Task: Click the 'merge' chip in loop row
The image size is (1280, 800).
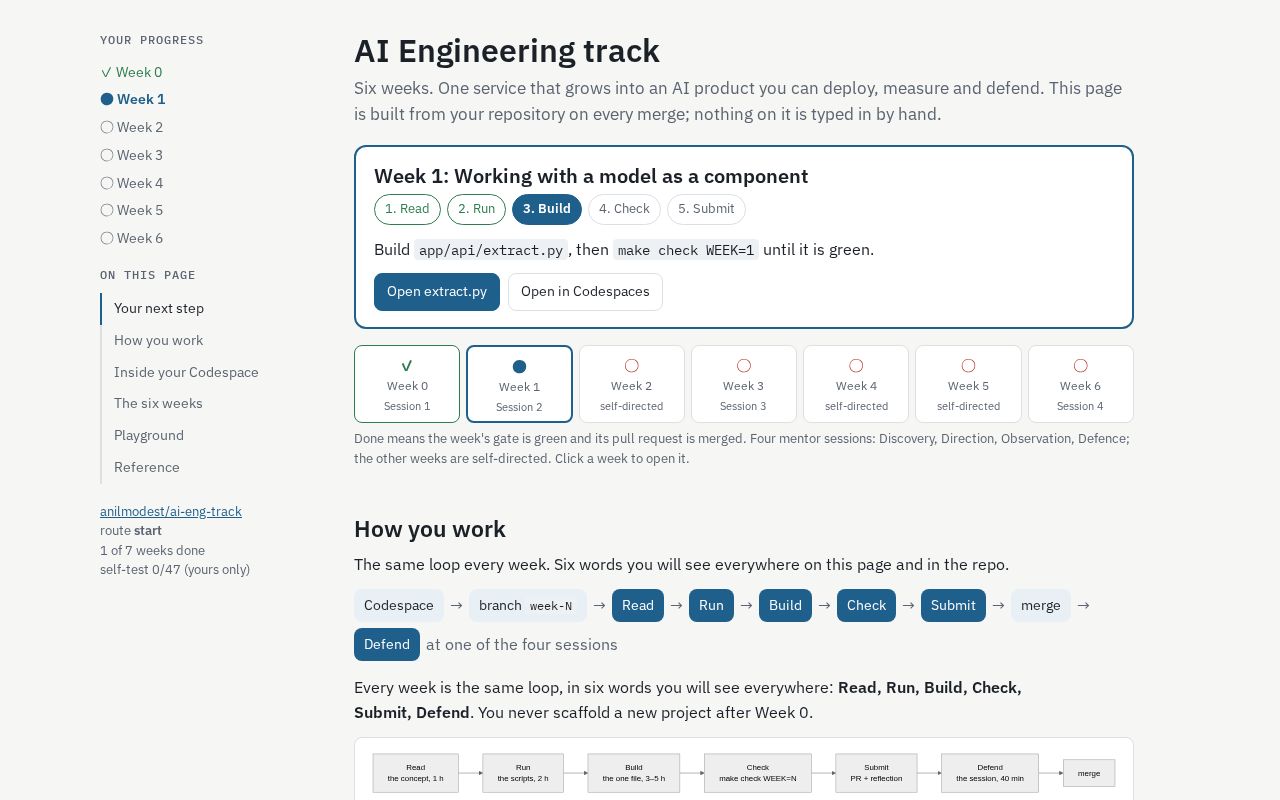Action: pos(1041,605)
